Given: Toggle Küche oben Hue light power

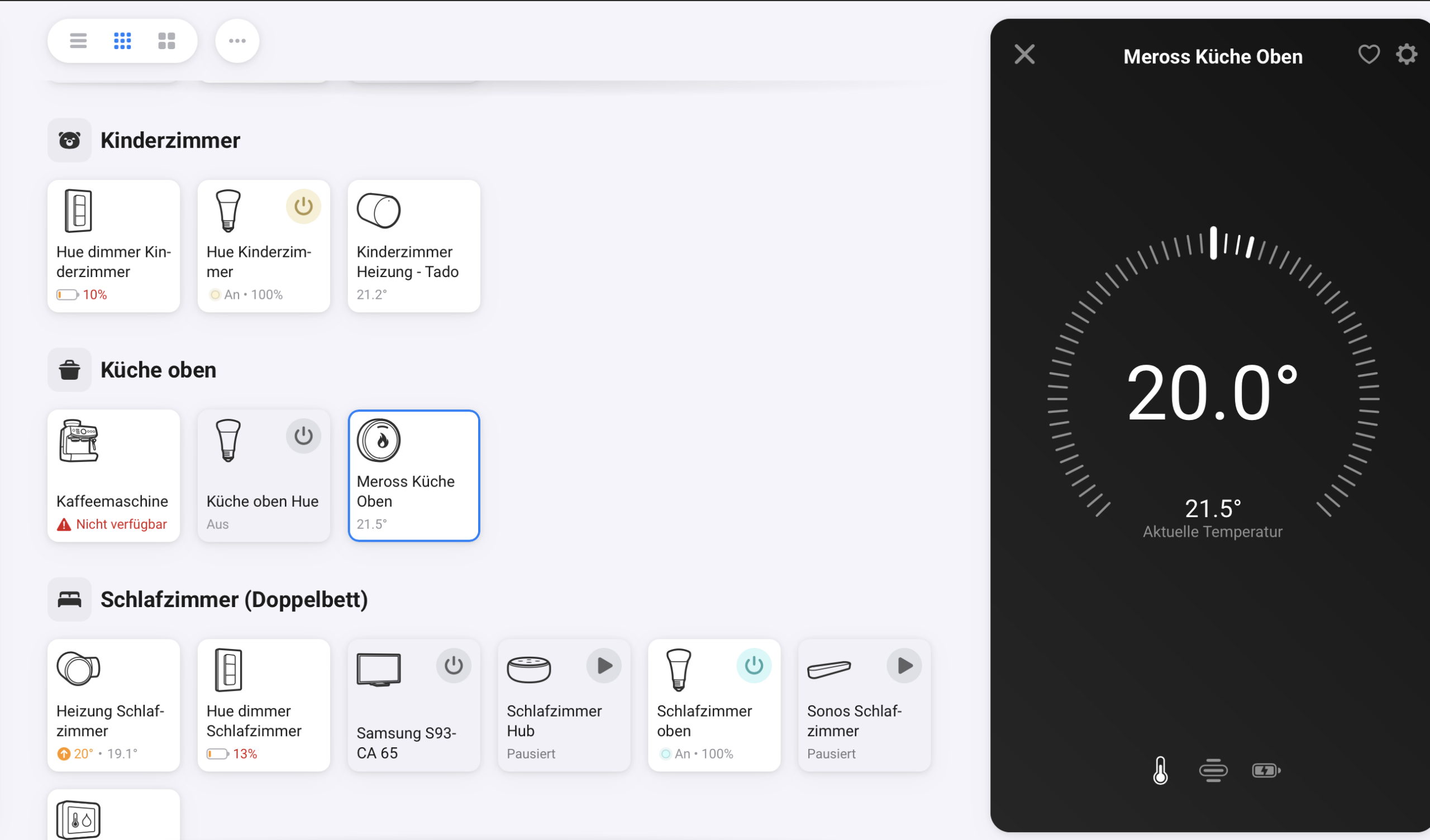Looking at the screenshot, I should 303,436.
